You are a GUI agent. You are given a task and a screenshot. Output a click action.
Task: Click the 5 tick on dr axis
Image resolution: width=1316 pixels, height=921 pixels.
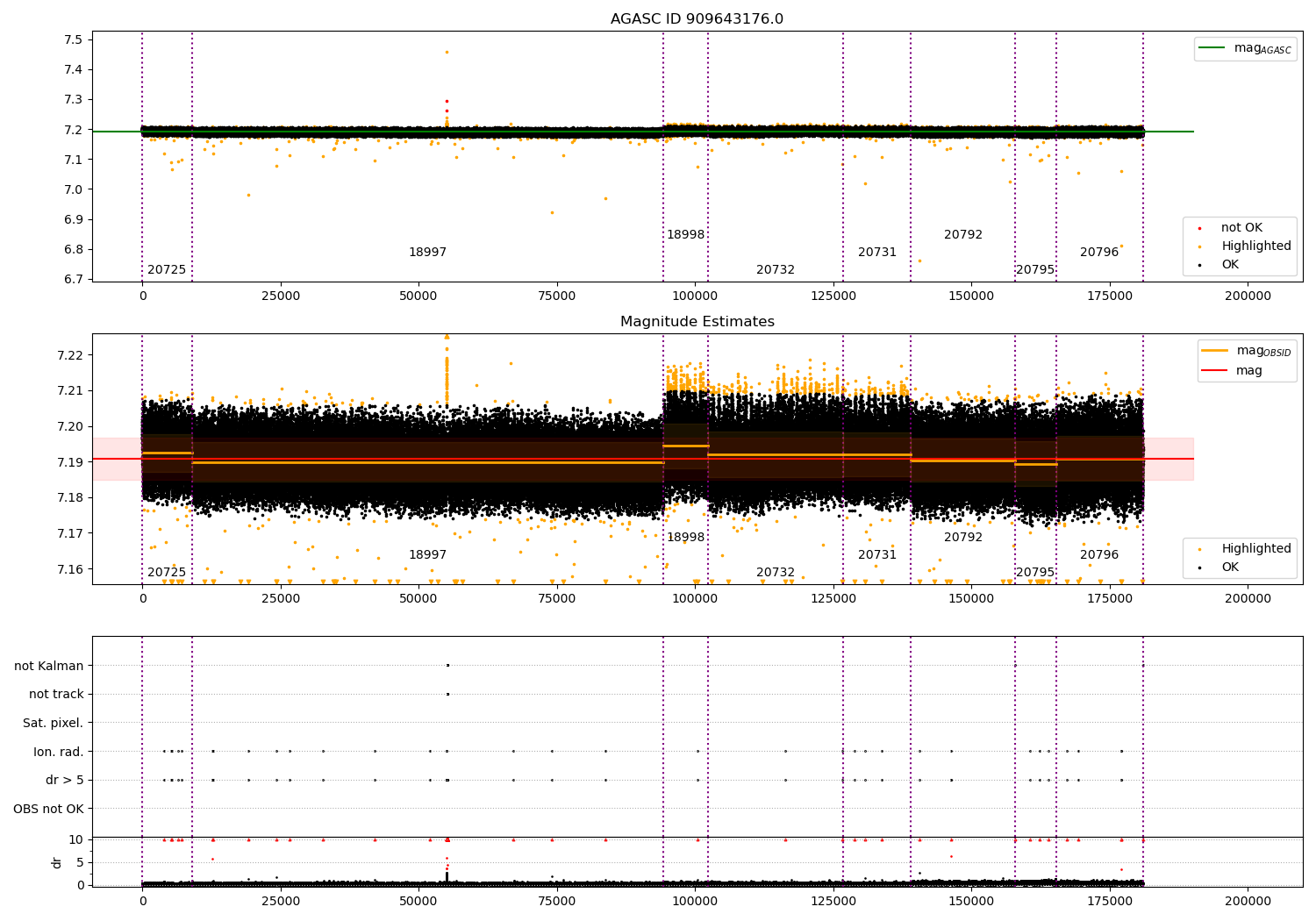[x=80, y=862]
